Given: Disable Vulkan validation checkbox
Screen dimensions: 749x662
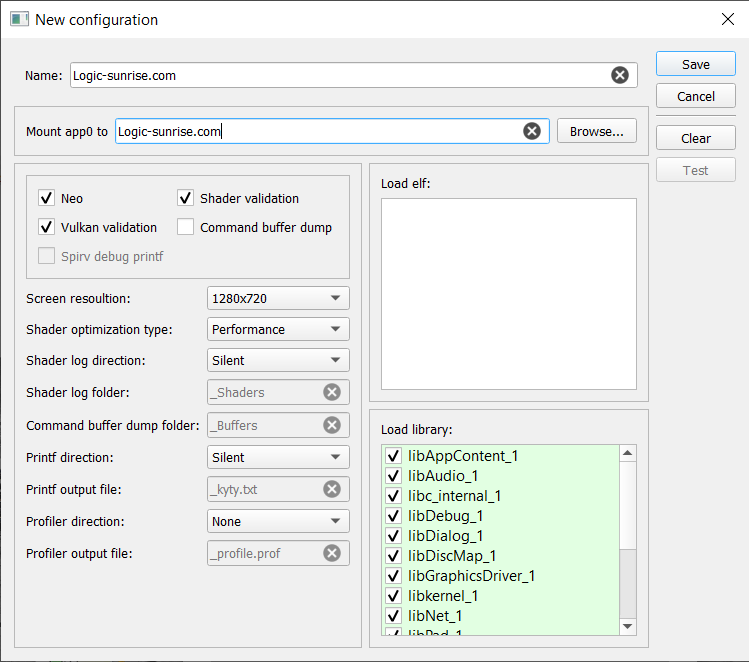Looking at the screenshot, I should [46, 227].
